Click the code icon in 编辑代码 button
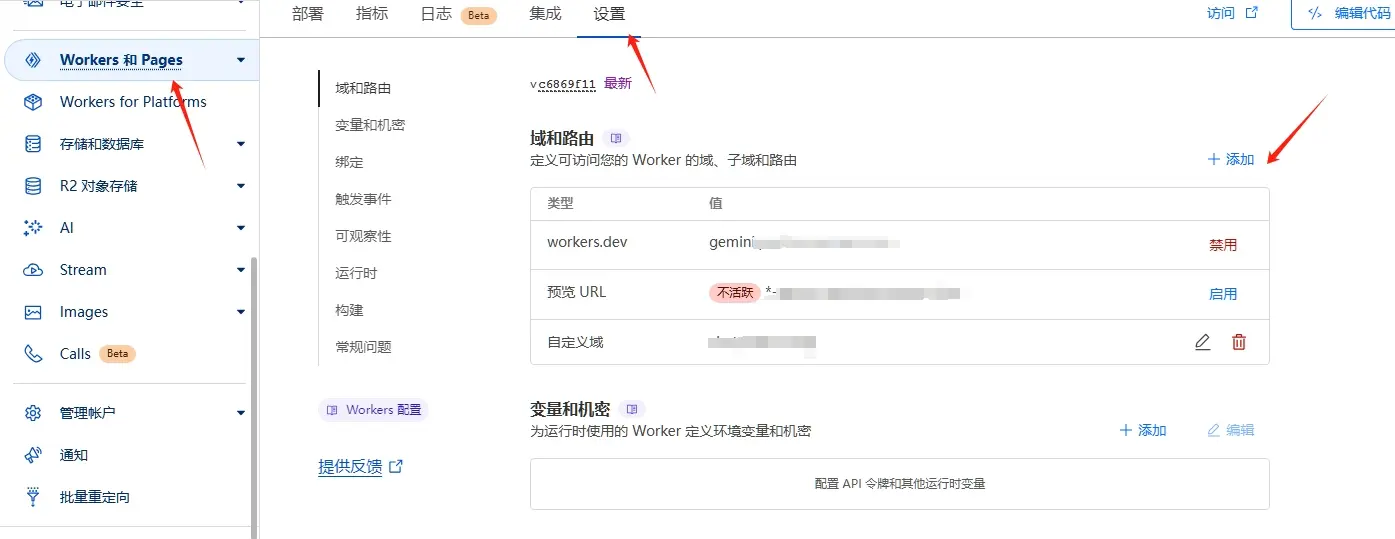The width and height of the screenshot is (1395, 539). [1315, 13]
